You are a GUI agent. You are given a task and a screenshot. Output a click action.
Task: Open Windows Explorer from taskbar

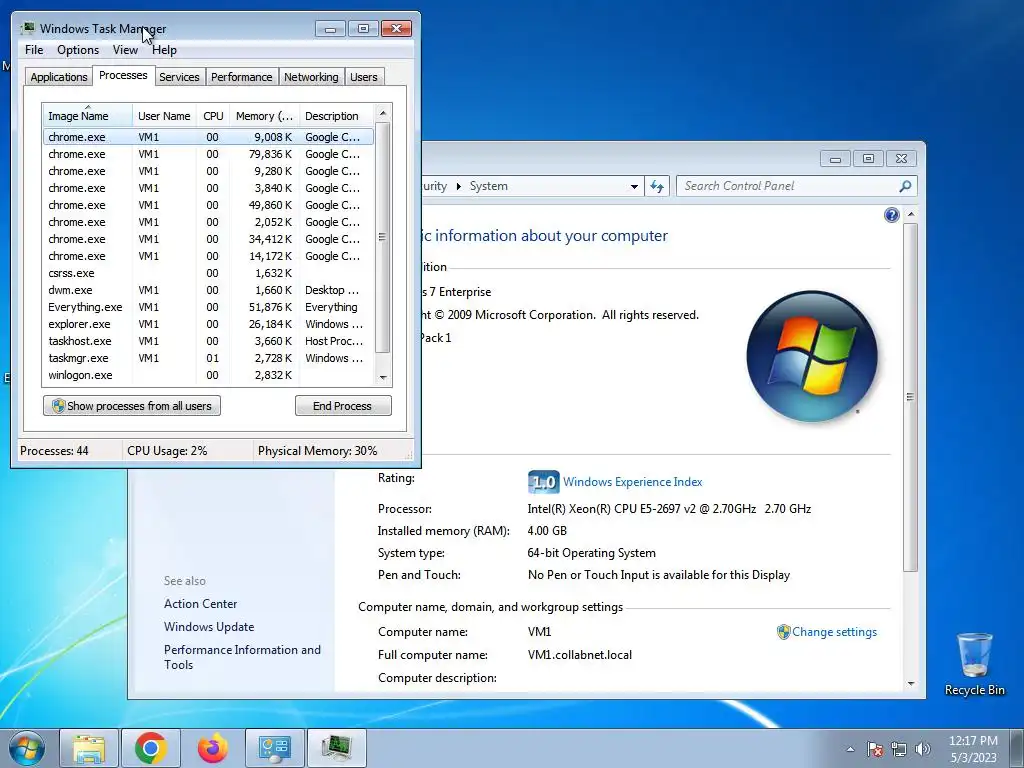[x=89, y=748]
